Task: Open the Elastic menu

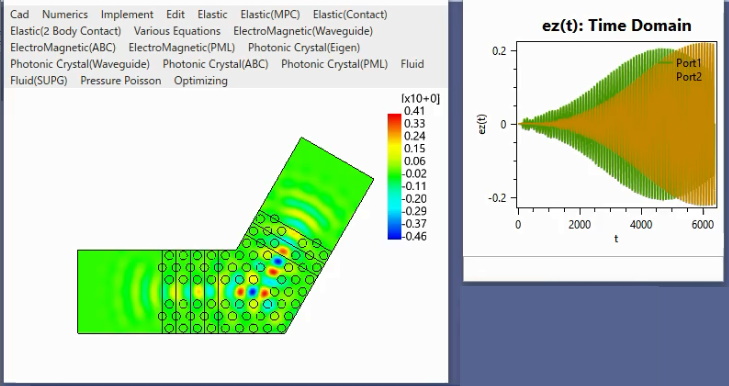Action: point(212,14)
